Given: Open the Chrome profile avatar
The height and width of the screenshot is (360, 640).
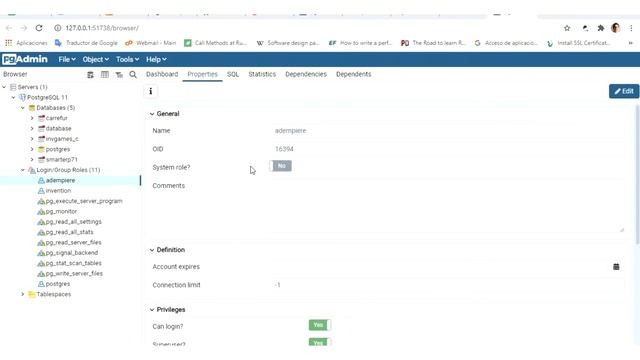Looking at the screenshot, I should pos(616,28).
